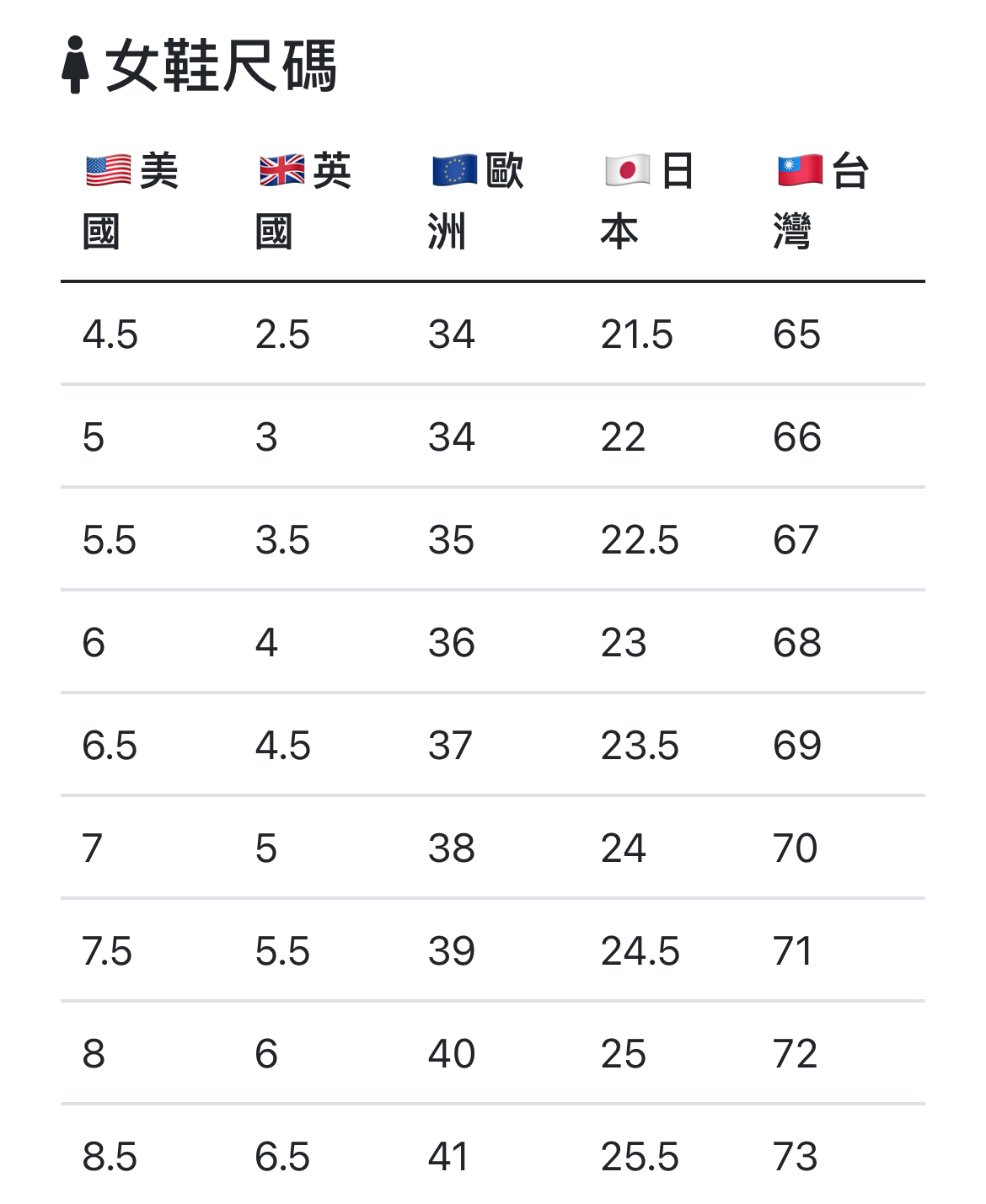Select the 美國 column header

click(131, 201)
